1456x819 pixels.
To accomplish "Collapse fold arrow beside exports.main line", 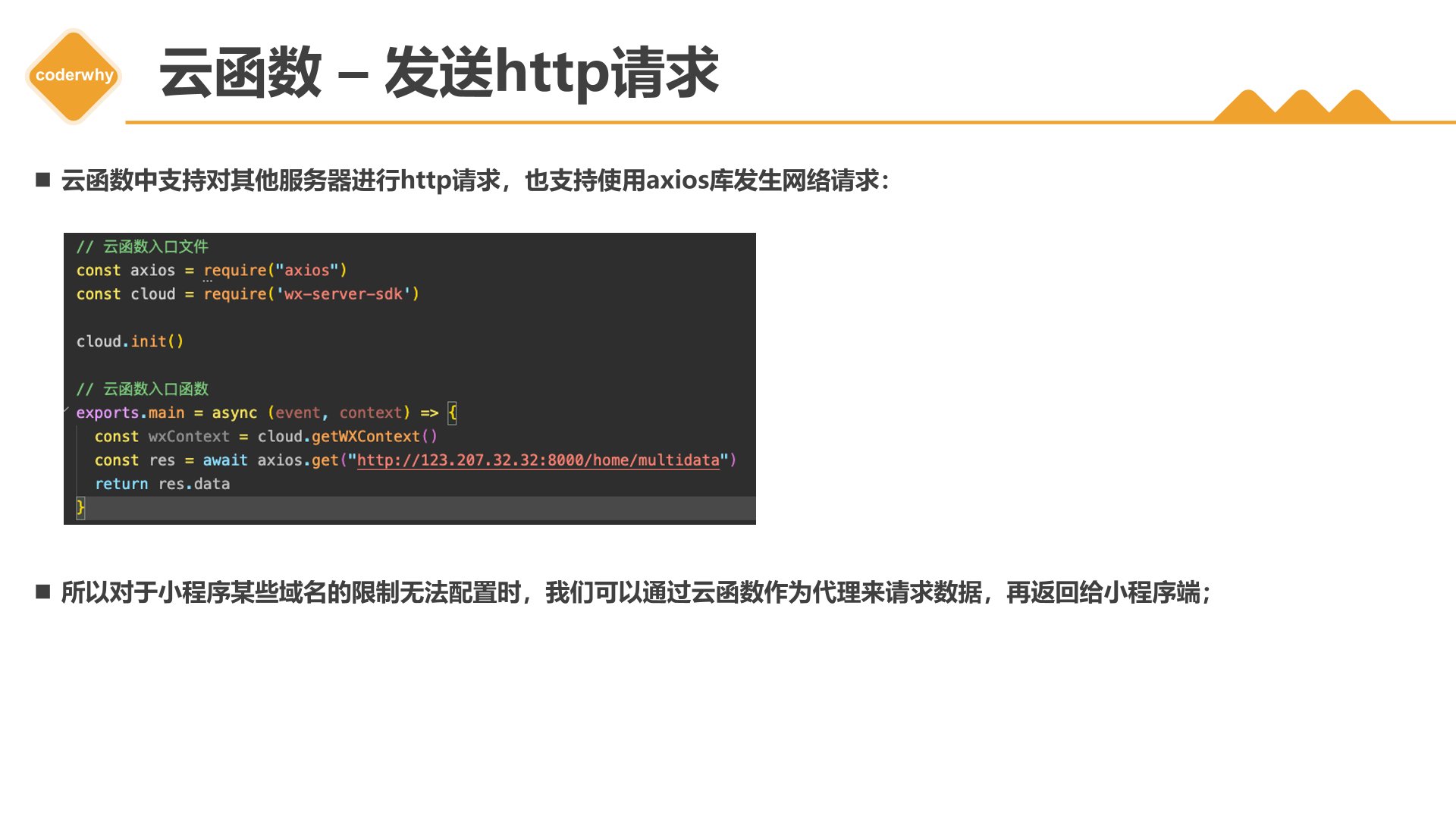I will 67,410.
